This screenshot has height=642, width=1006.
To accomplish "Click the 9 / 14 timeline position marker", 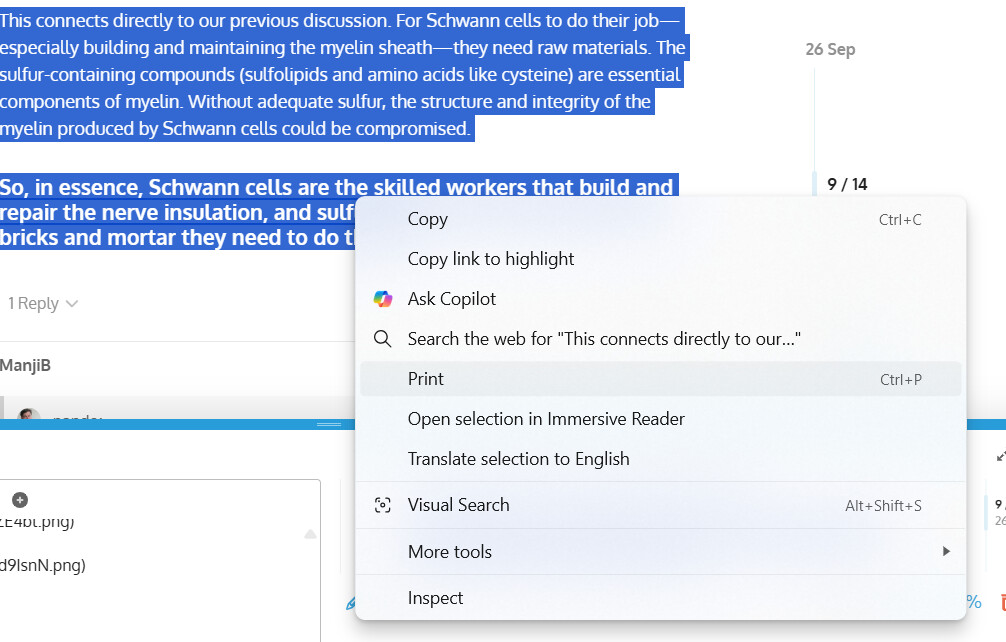I will (x=847, y=184).
